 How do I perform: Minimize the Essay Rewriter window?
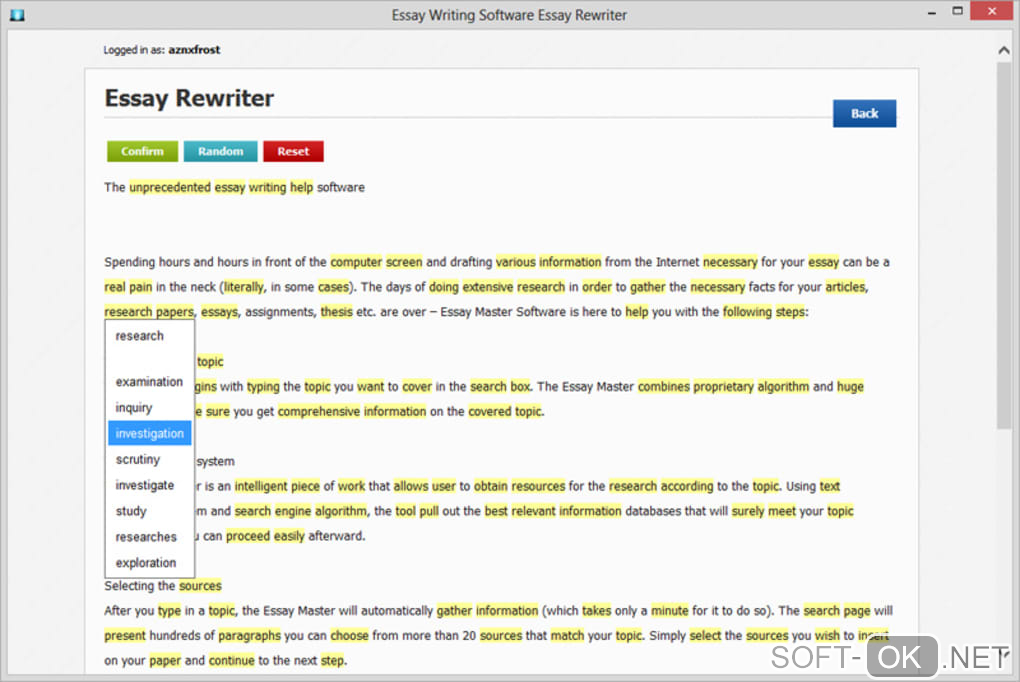[932, 12]
